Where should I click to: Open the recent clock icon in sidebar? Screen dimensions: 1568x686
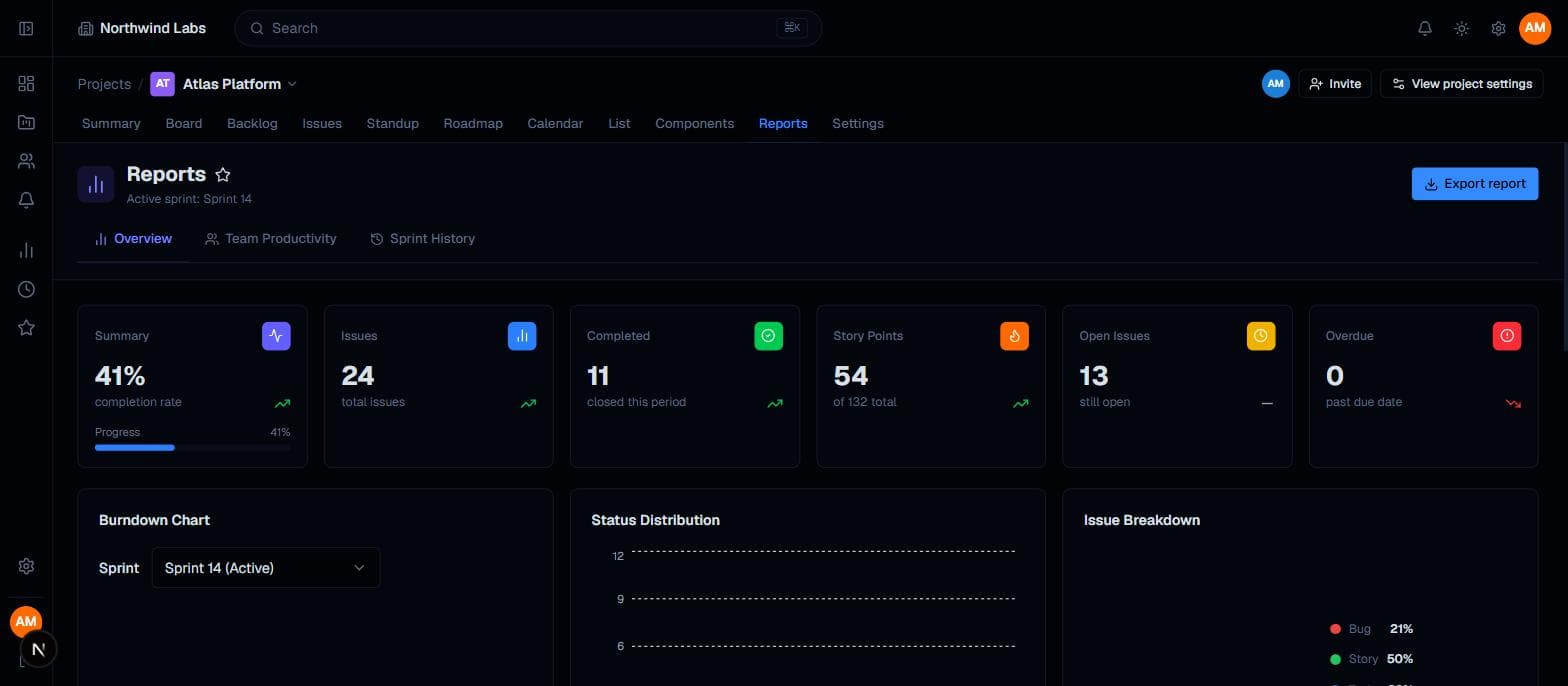26,289
